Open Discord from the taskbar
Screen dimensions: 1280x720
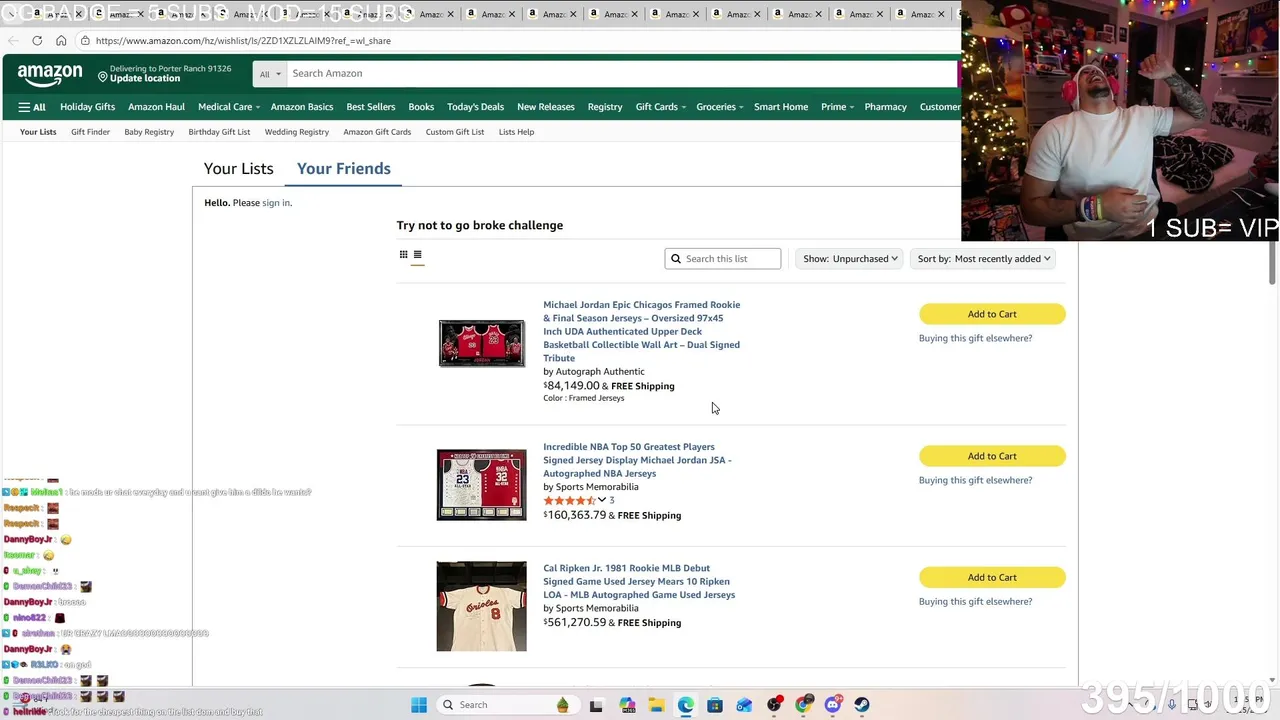tap(833, 705)
